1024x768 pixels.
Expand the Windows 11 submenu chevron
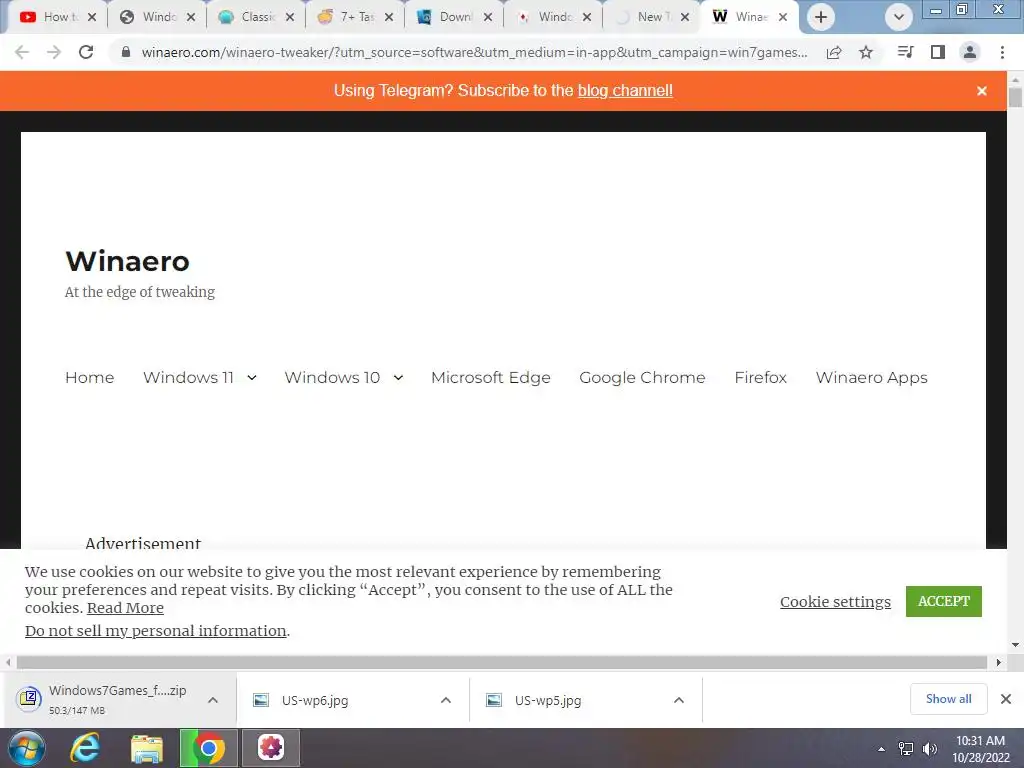point(252,377)
